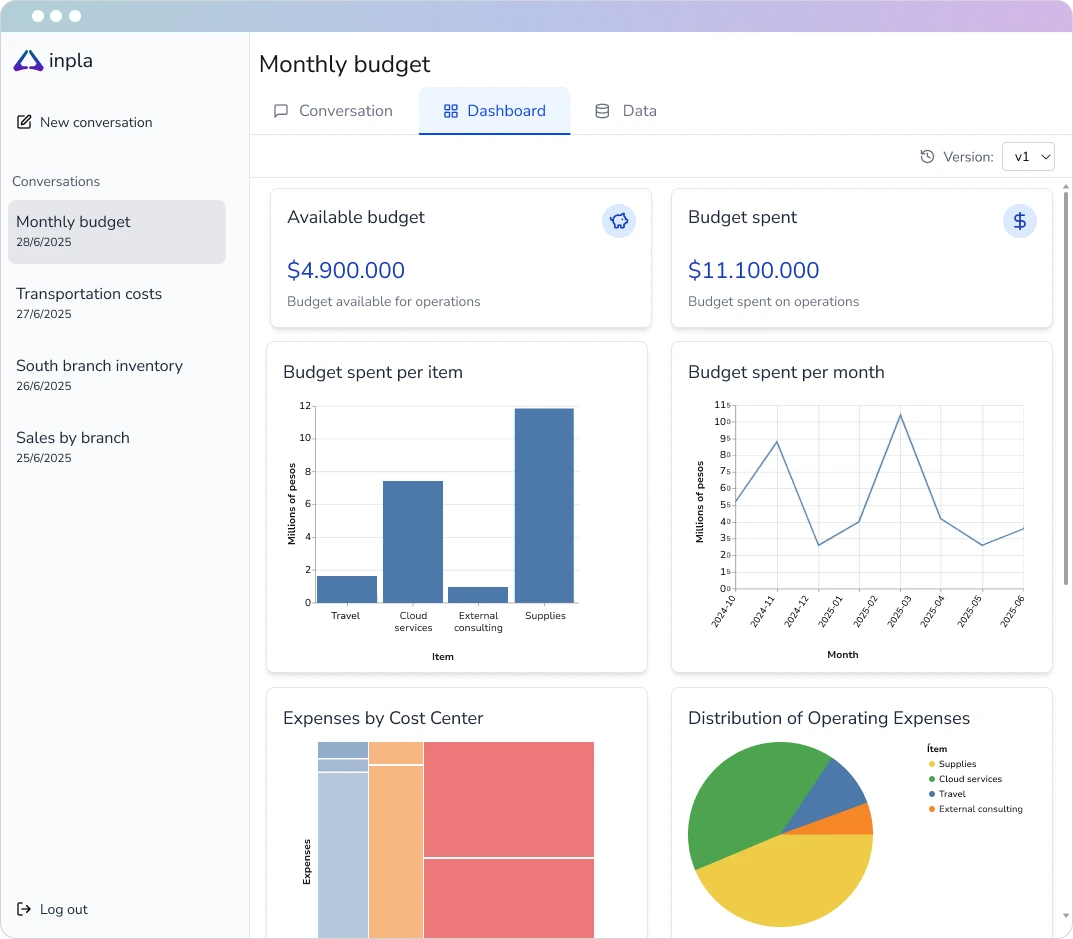Viewport: 1073px width, 939px height.
Task: Click the New conversation pencil icon
Action: coord(24,122)
